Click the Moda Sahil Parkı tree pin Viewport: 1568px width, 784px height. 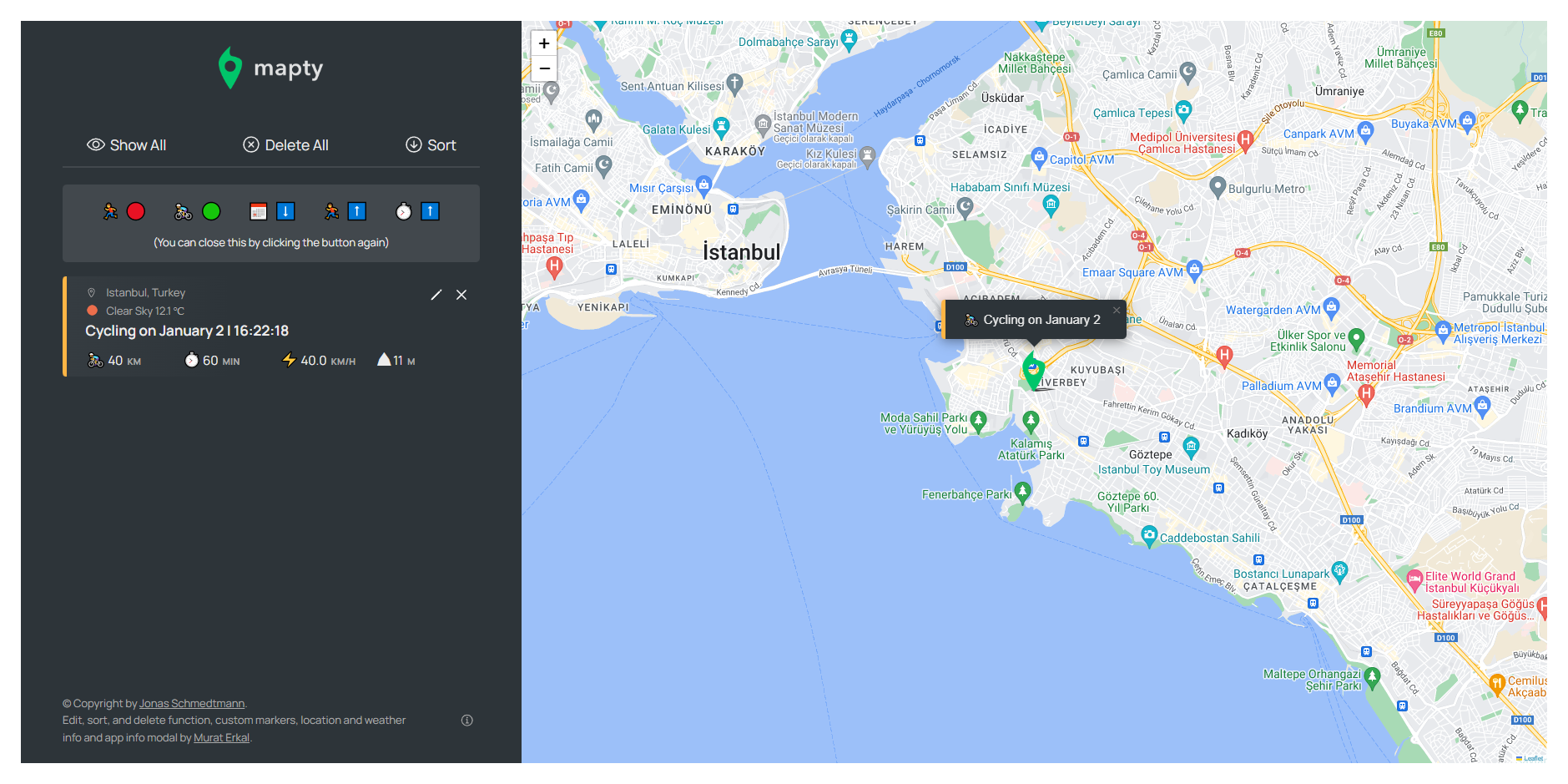point(979,421)
